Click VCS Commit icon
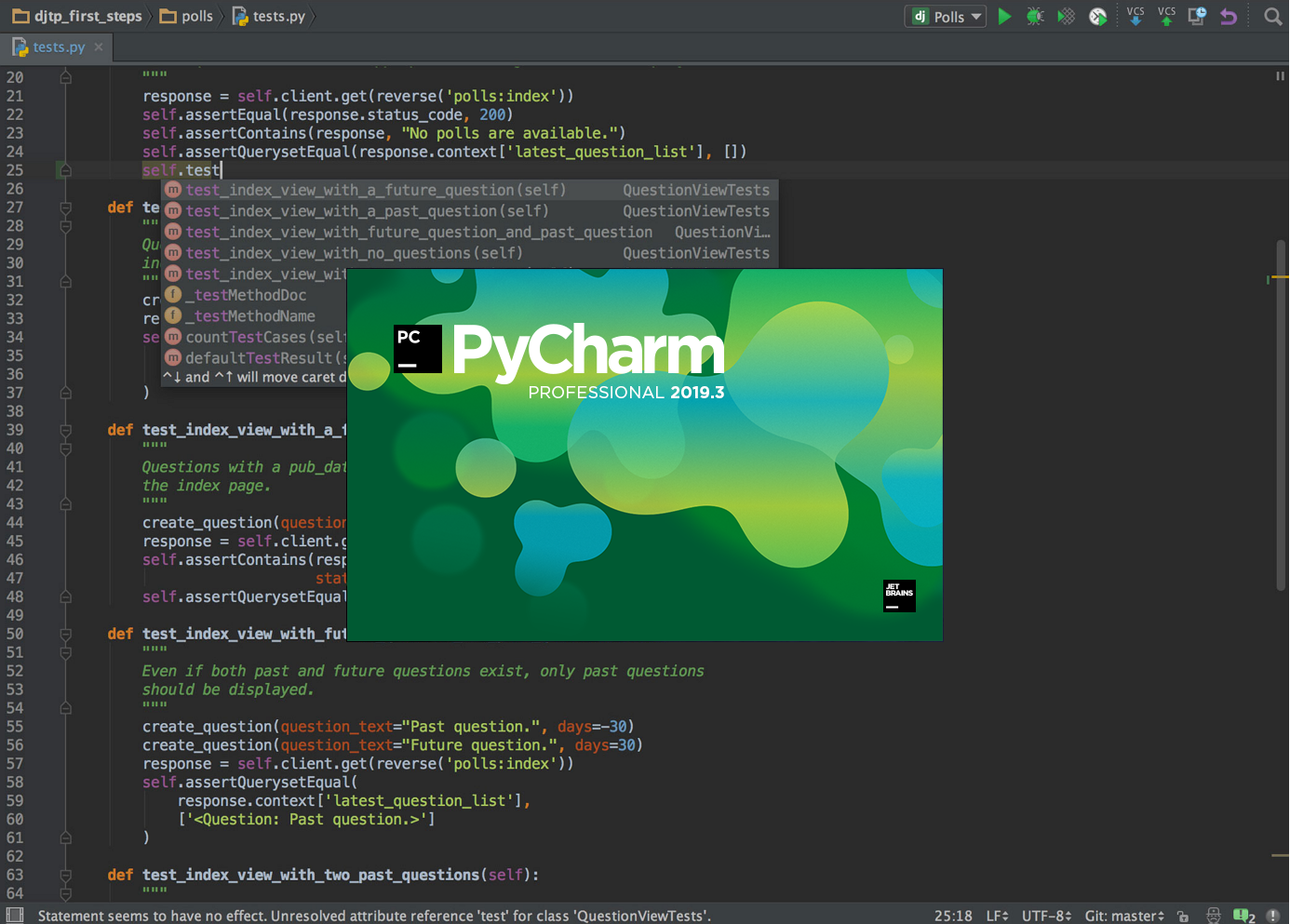The height and width of the screenshot is (924, 1290). [x=1166, y=16]
